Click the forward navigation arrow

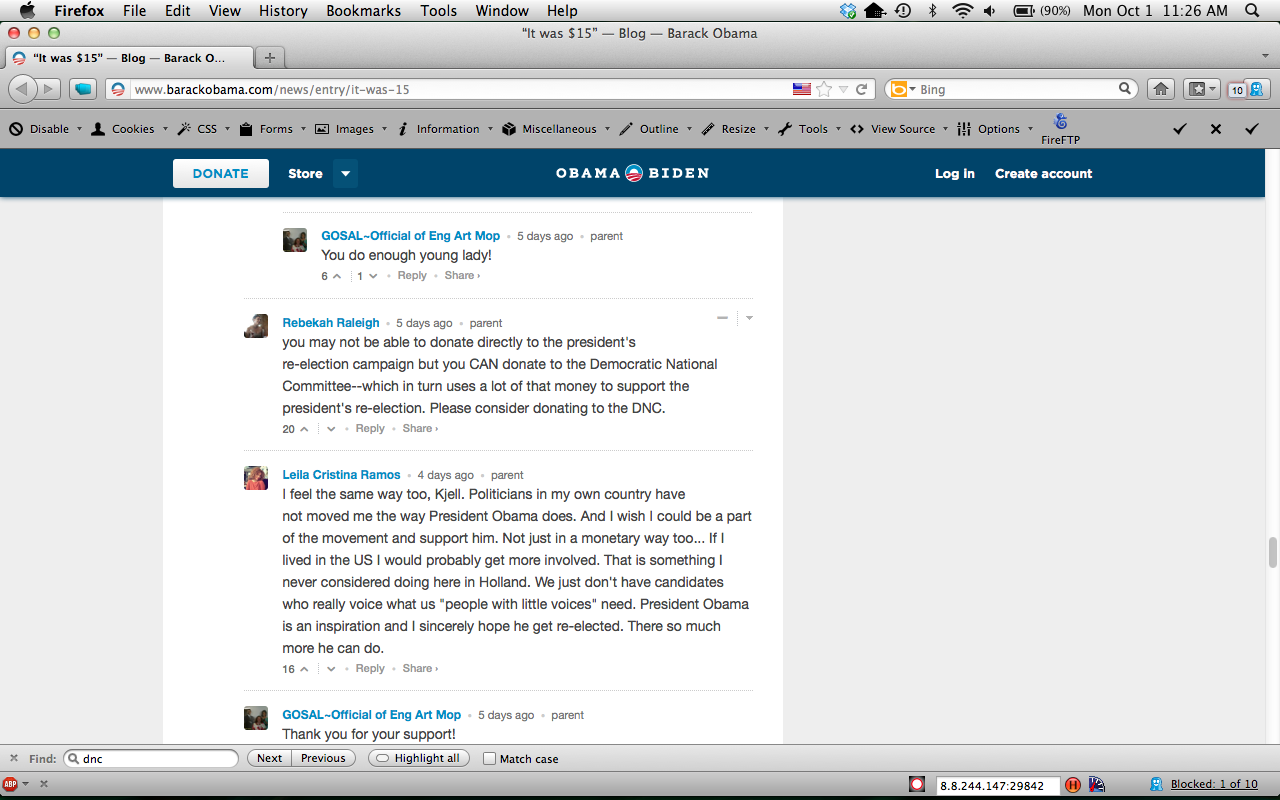click(x=48, y=89)
